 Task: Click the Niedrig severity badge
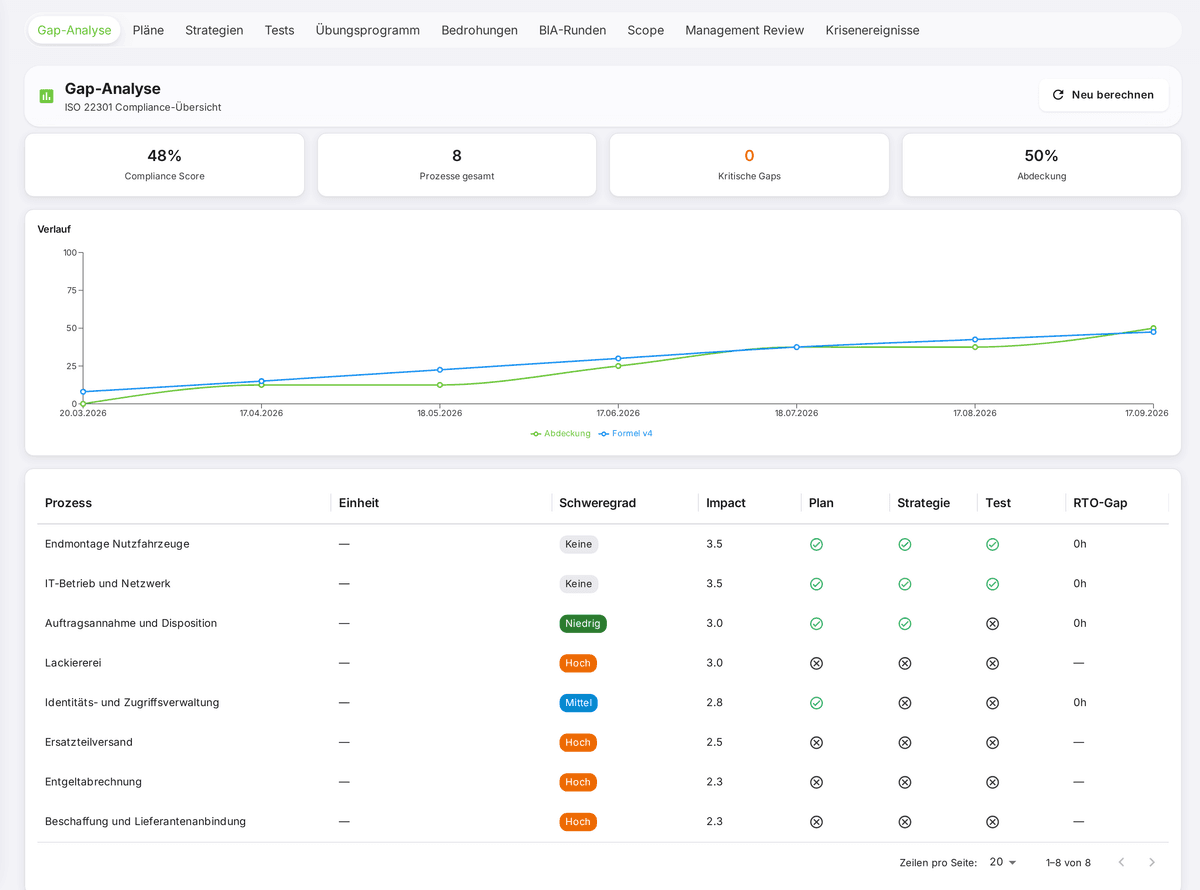click(x=583, y=623)
